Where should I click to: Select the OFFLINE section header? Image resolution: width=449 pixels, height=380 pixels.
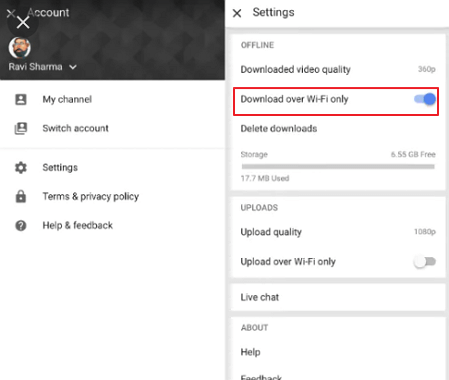pos(257,45)
